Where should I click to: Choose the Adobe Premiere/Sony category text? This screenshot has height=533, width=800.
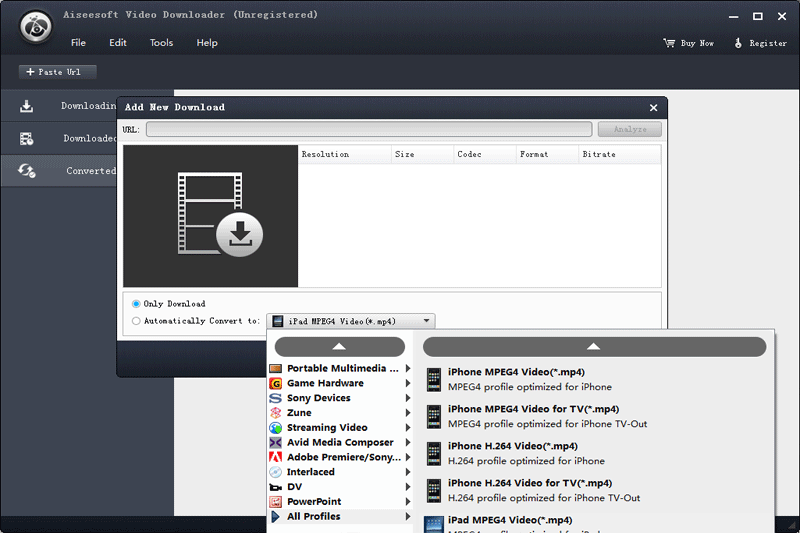[x=344, y=457]
